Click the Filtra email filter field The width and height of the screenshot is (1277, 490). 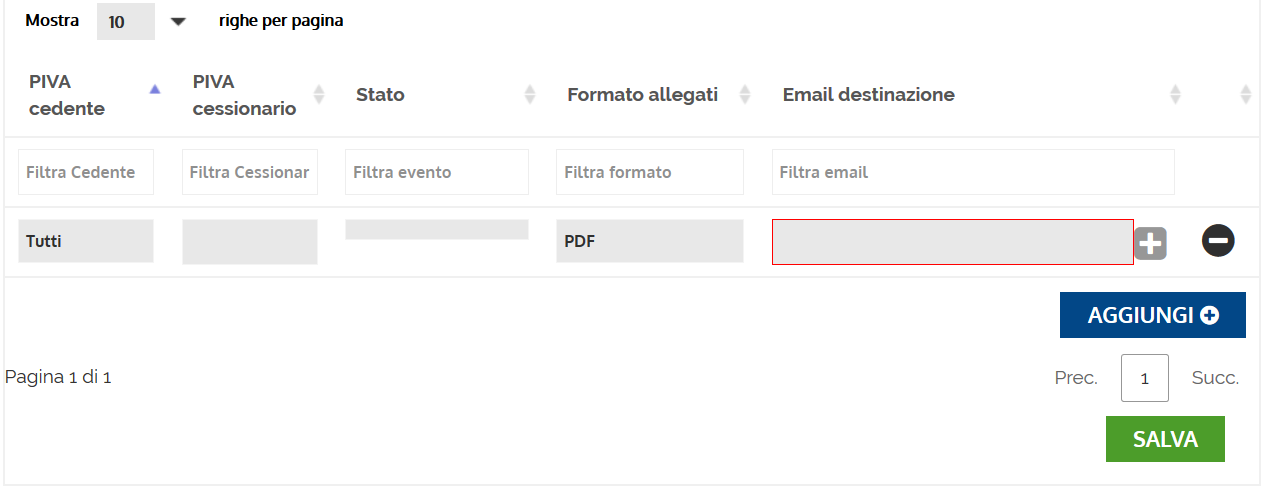(973, 172)
